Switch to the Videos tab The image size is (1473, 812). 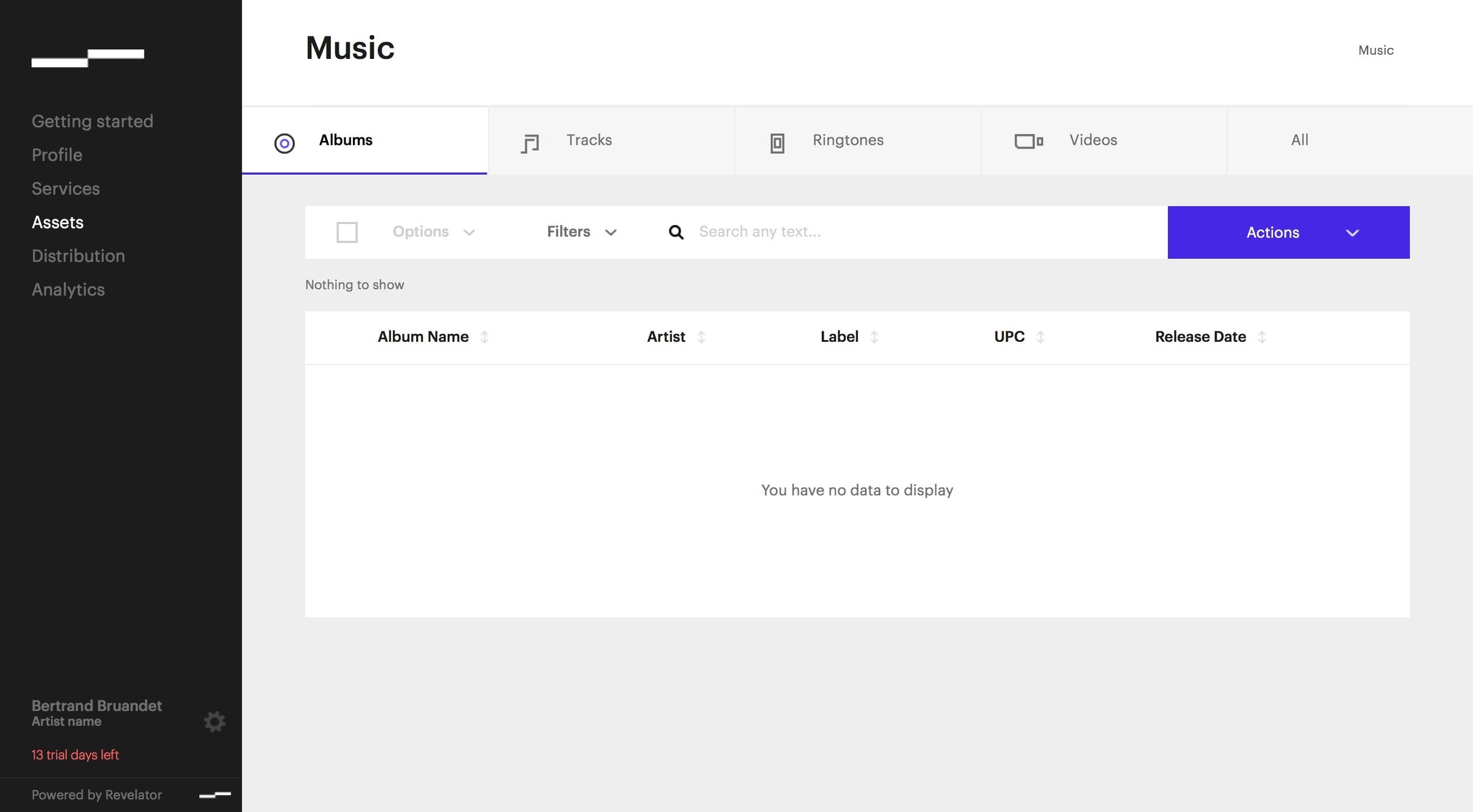pos(1104,141)
